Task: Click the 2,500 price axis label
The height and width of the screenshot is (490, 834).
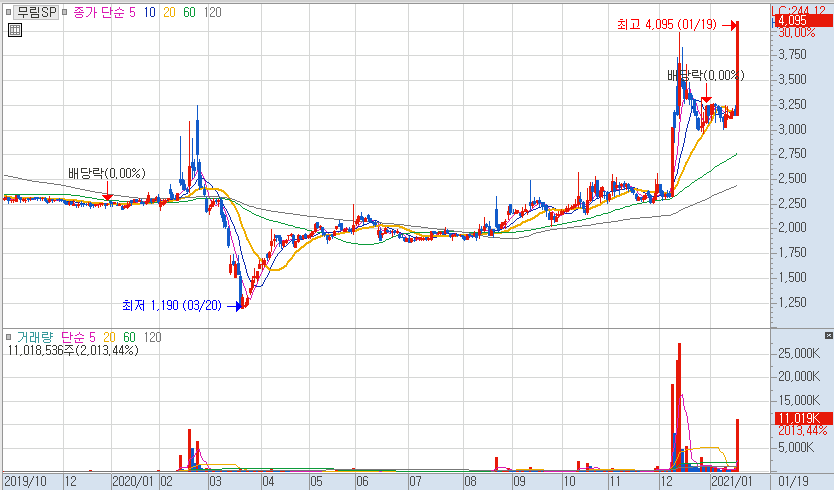Action: (x=793, y=178)
